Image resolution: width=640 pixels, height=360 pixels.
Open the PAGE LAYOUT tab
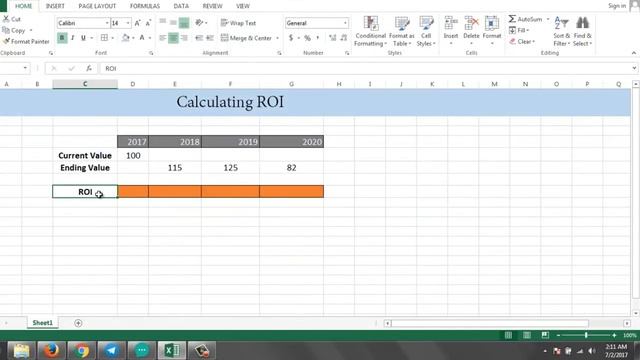pos(97,6)
